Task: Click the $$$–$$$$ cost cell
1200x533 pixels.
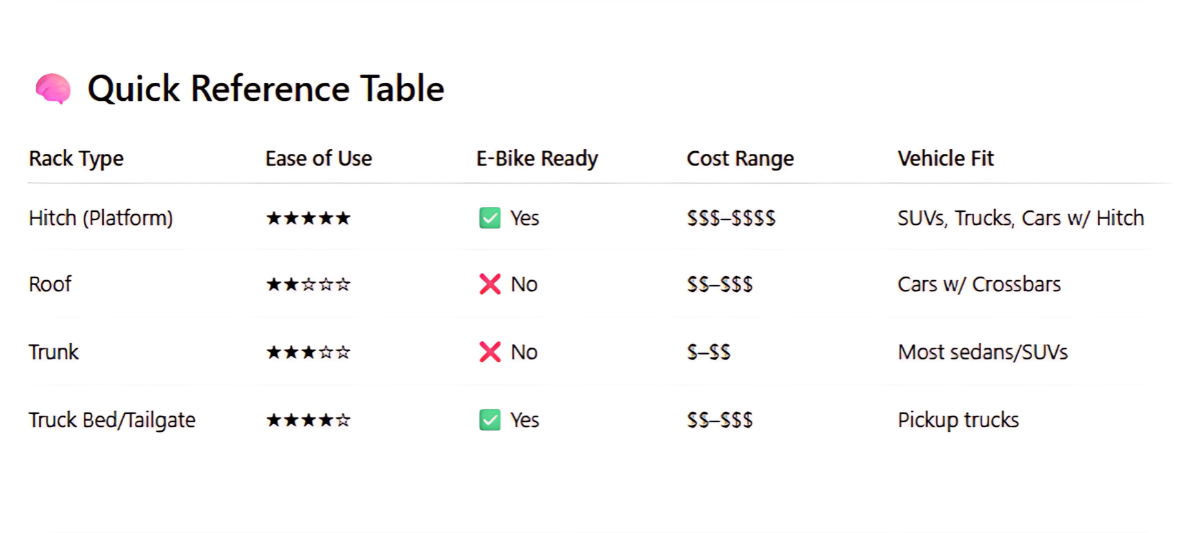Action: (x=731, y=218)
